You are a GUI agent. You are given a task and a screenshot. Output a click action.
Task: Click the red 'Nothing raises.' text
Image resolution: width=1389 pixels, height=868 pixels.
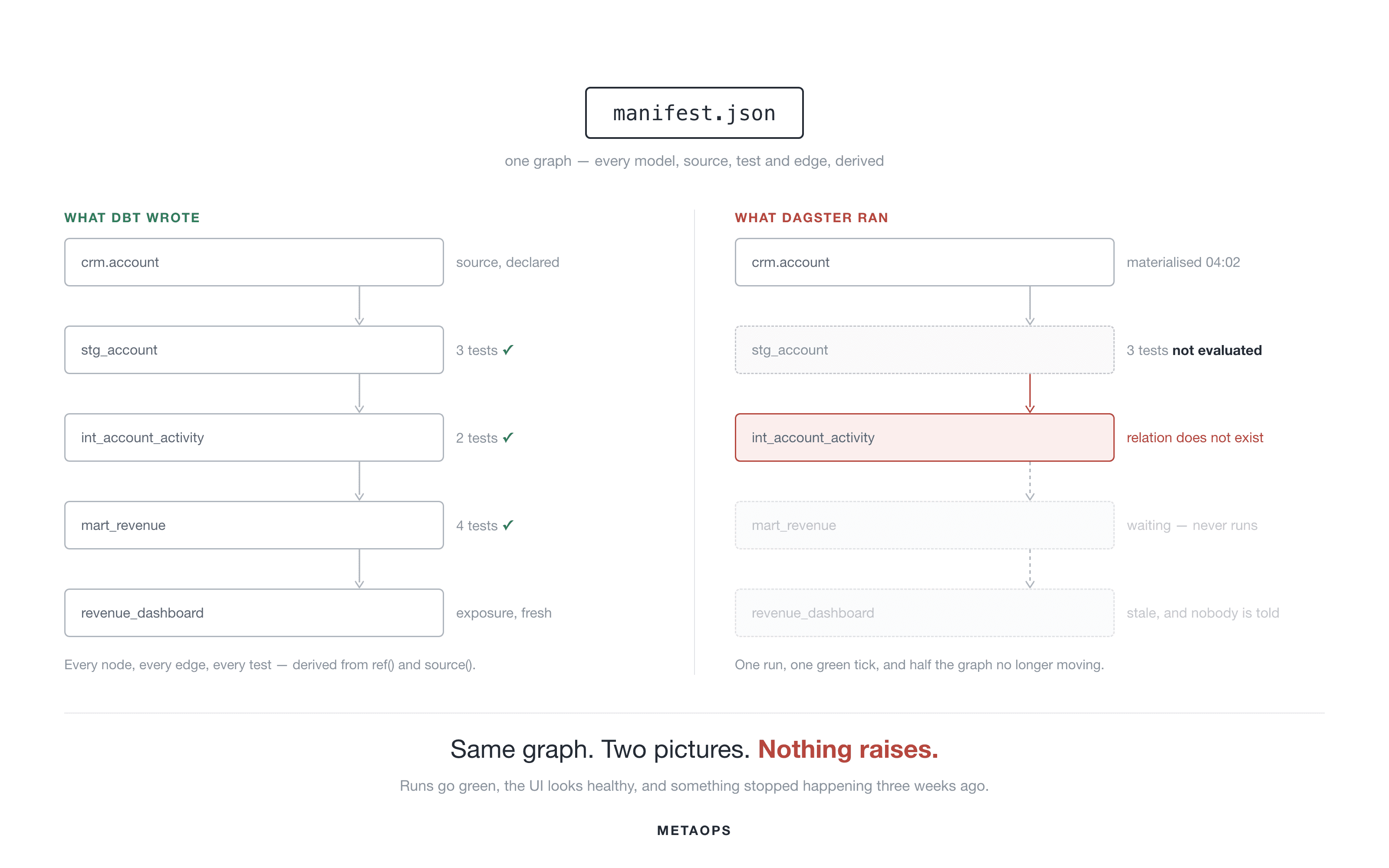(x=848, y=749)
